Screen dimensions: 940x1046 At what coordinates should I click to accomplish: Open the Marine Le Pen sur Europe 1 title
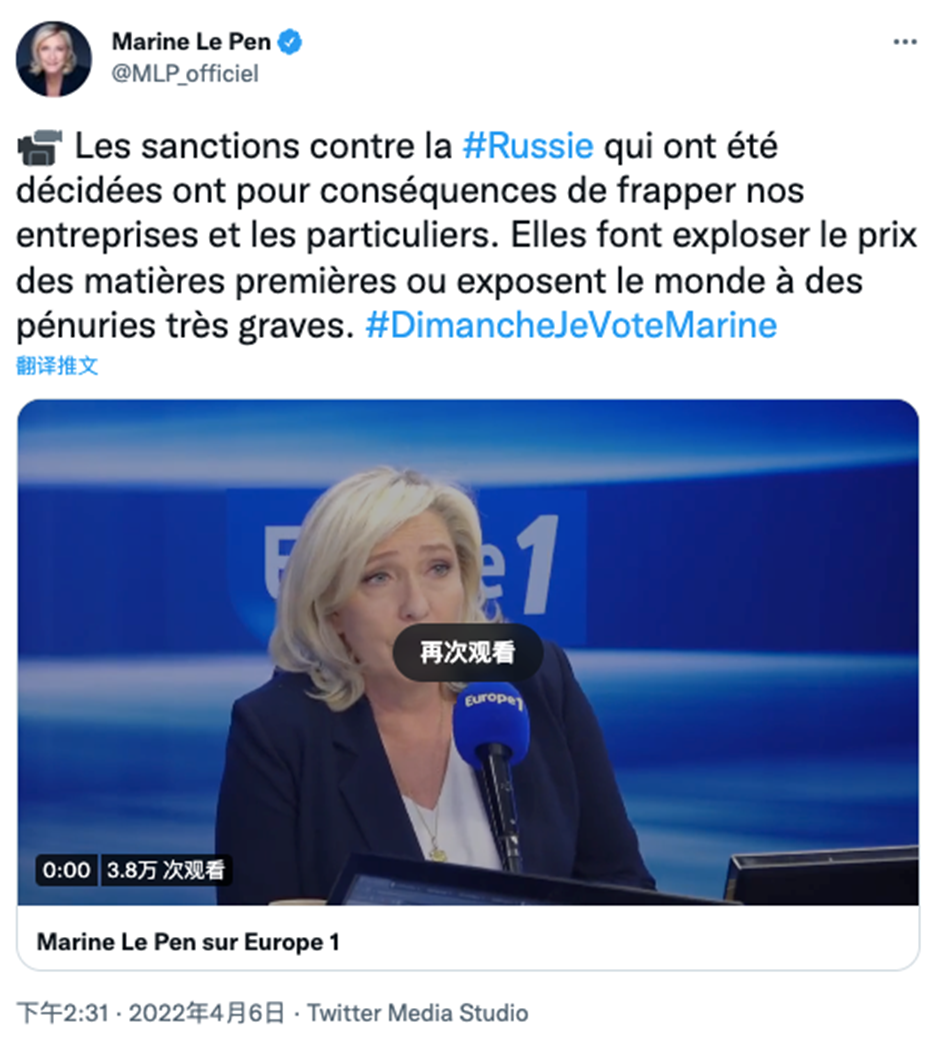(x=188, y=942)
